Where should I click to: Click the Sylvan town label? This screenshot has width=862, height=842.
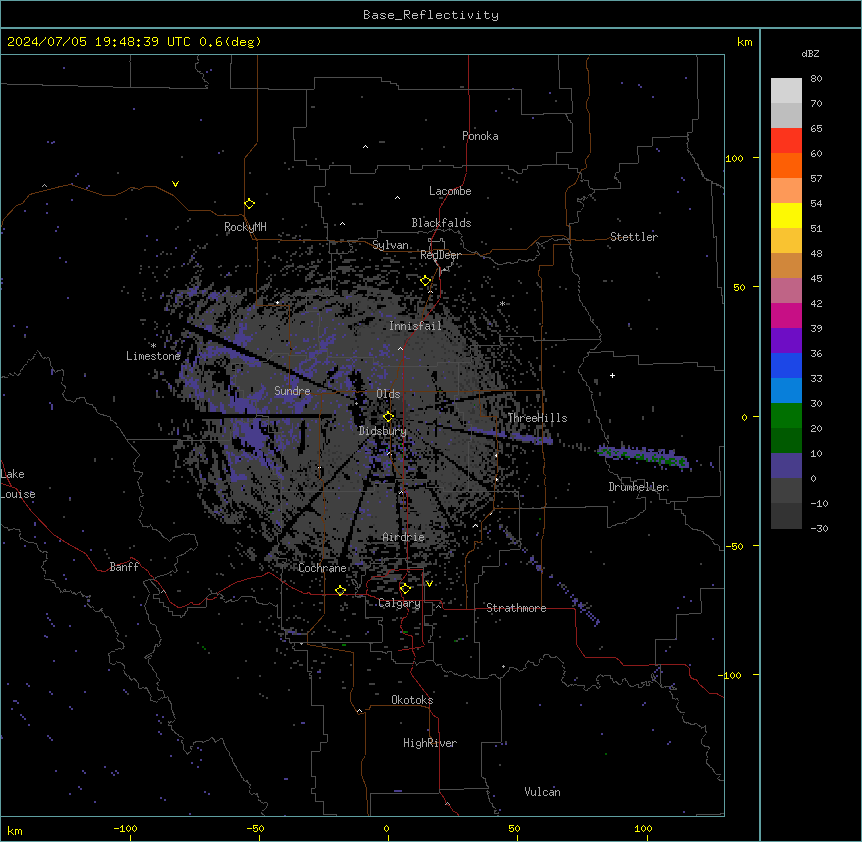click(390, 245)
